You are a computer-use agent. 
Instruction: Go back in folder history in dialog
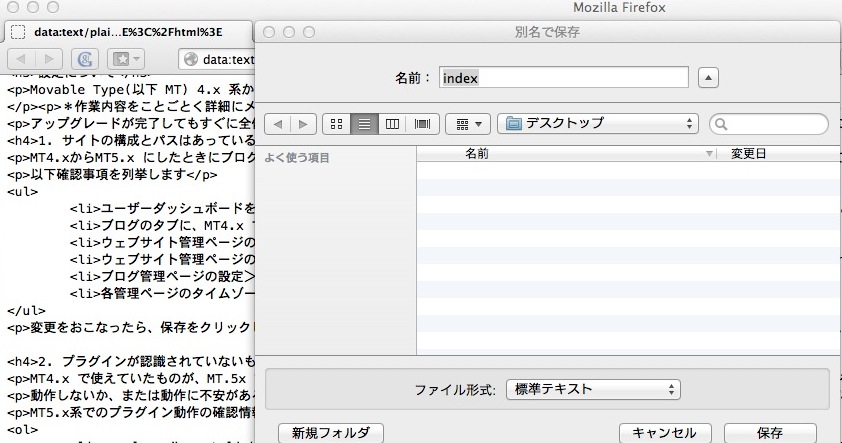(278, 124)
